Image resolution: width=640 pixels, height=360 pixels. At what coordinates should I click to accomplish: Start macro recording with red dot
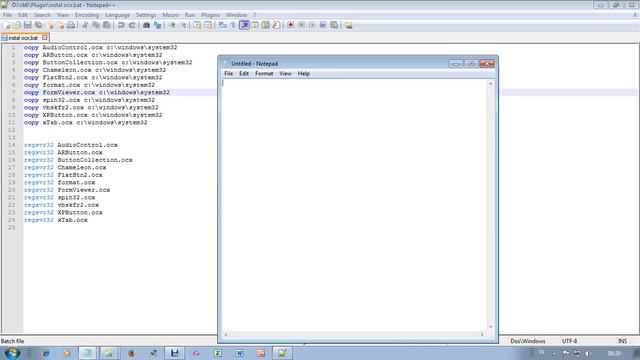point(291,25)
